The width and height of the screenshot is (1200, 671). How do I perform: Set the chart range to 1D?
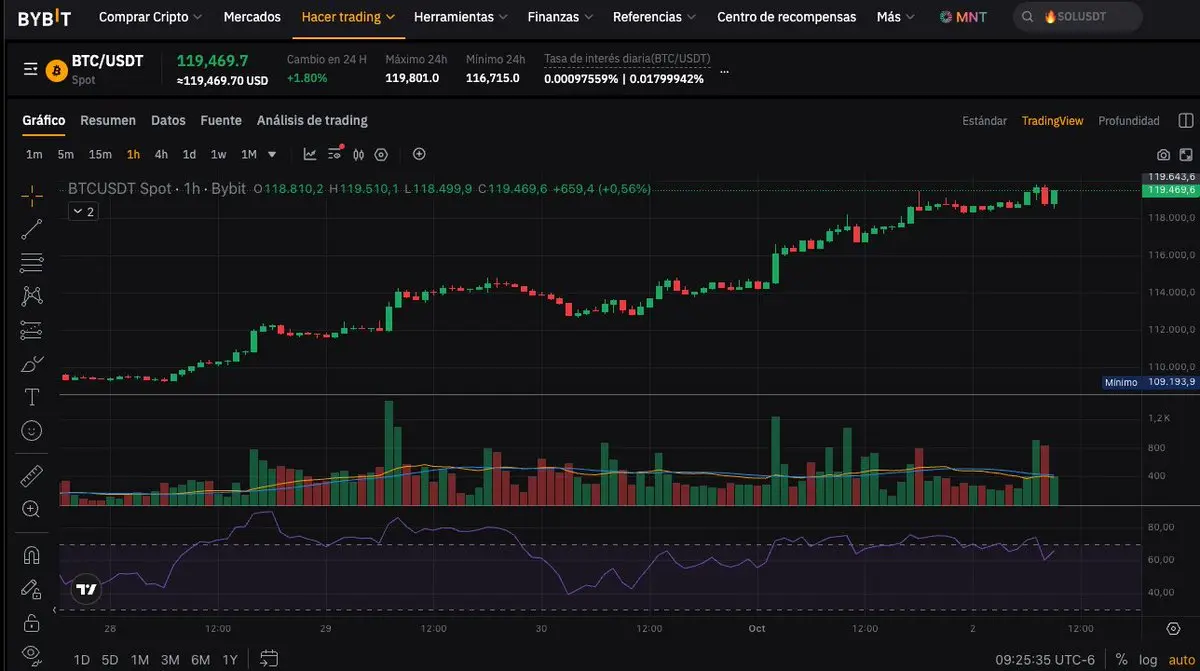tap(82, 659)
